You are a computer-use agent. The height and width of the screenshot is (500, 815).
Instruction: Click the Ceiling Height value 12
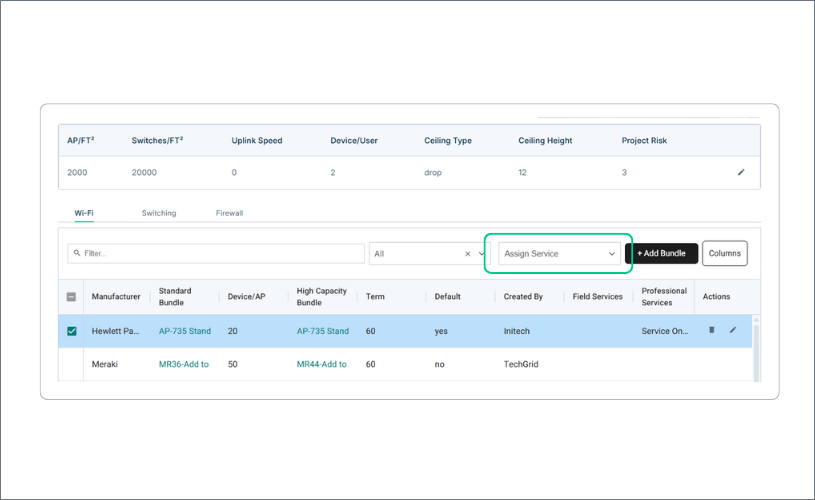pos(522,173)
